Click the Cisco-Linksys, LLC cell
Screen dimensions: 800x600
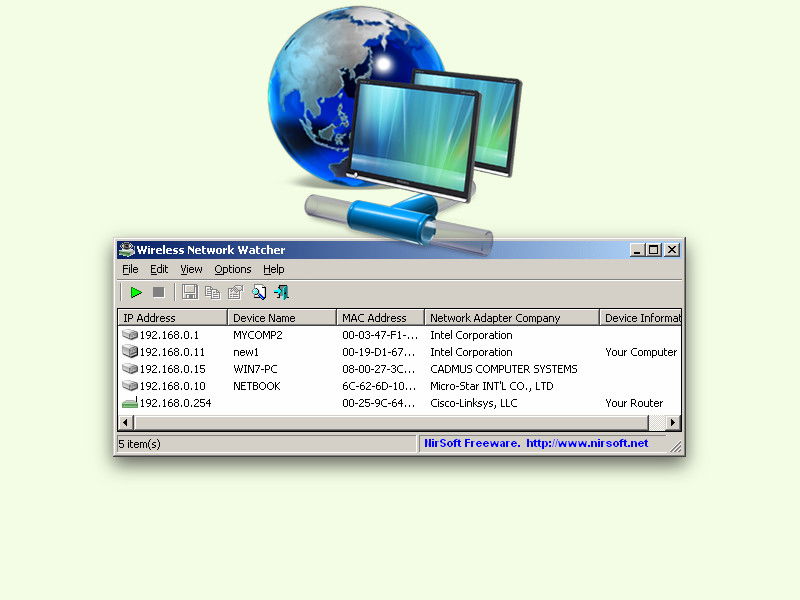click(x=473, y=403)
